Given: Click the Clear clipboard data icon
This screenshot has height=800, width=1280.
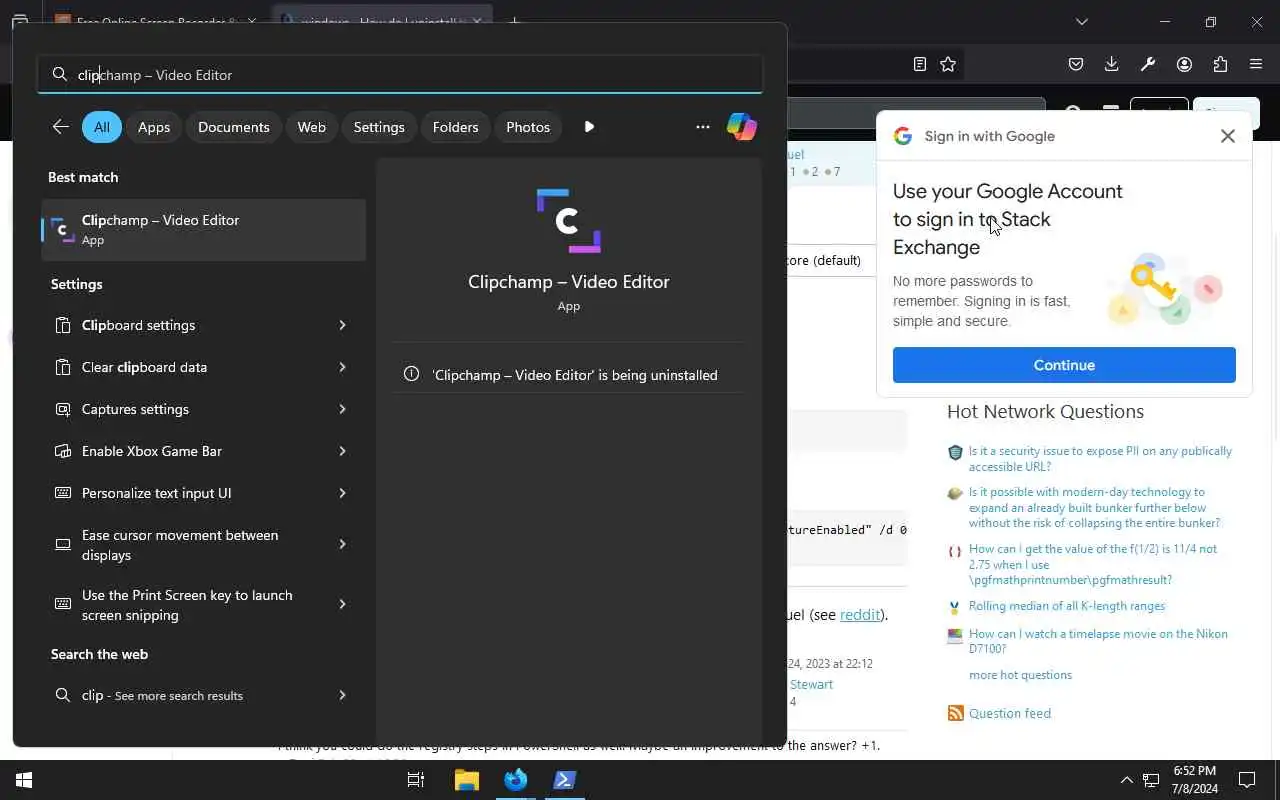Looking at the screenshot, I should point(63,367).
